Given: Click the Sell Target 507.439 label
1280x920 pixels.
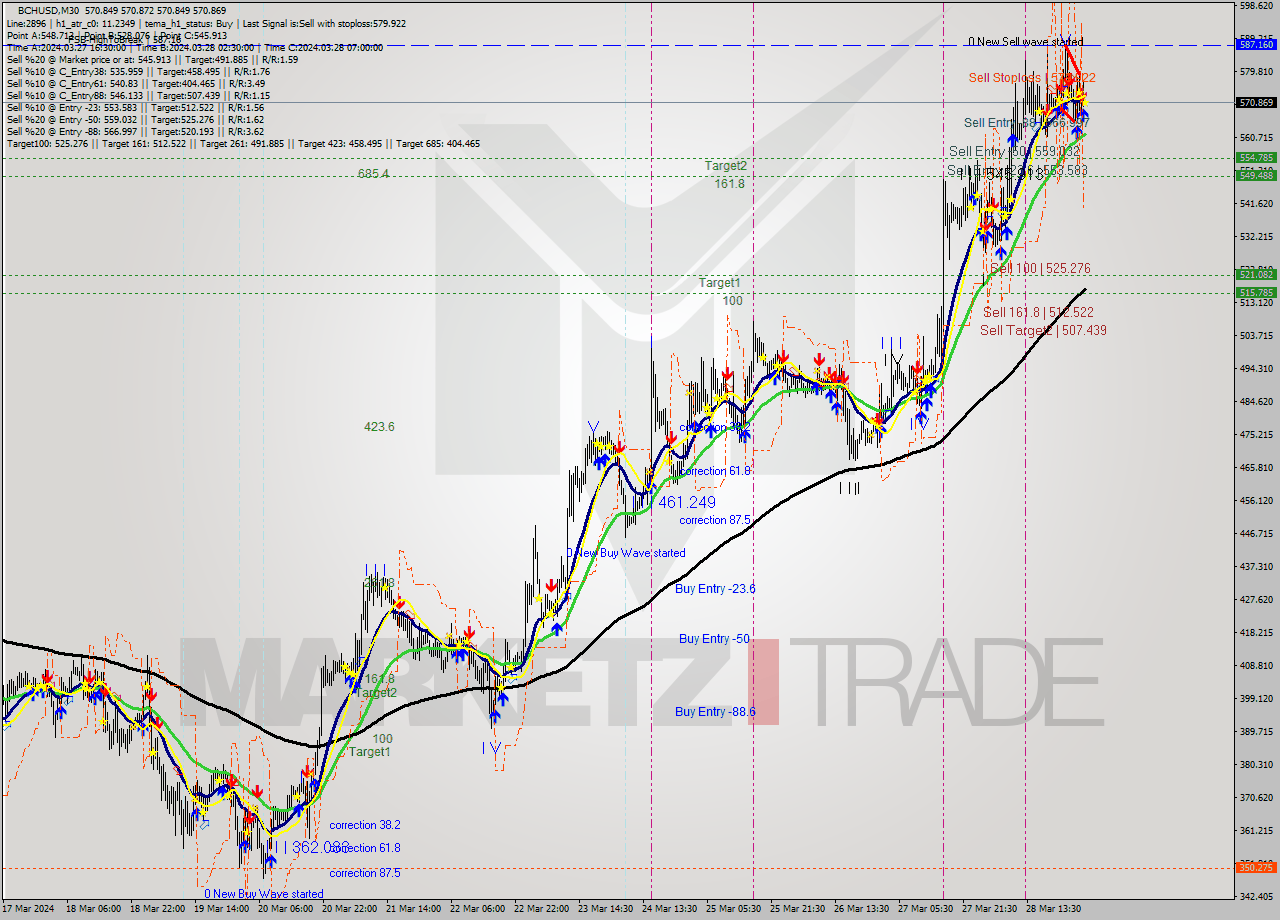Looking at the screenshot, I should [x=1043, y=330].
